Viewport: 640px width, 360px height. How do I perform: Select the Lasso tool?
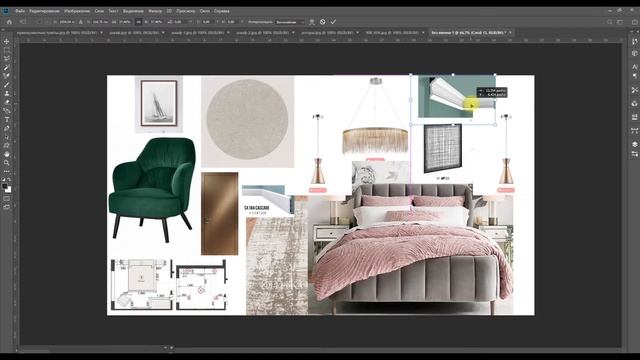pos(7,59)
